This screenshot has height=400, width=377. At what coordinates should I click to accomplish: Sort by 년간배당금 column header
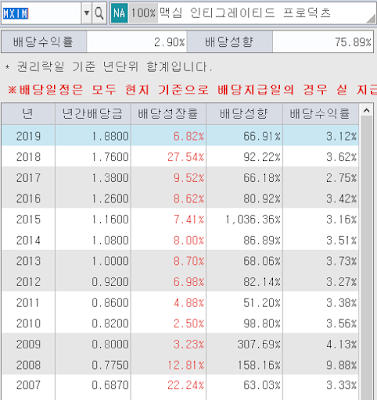click(93, 114)
